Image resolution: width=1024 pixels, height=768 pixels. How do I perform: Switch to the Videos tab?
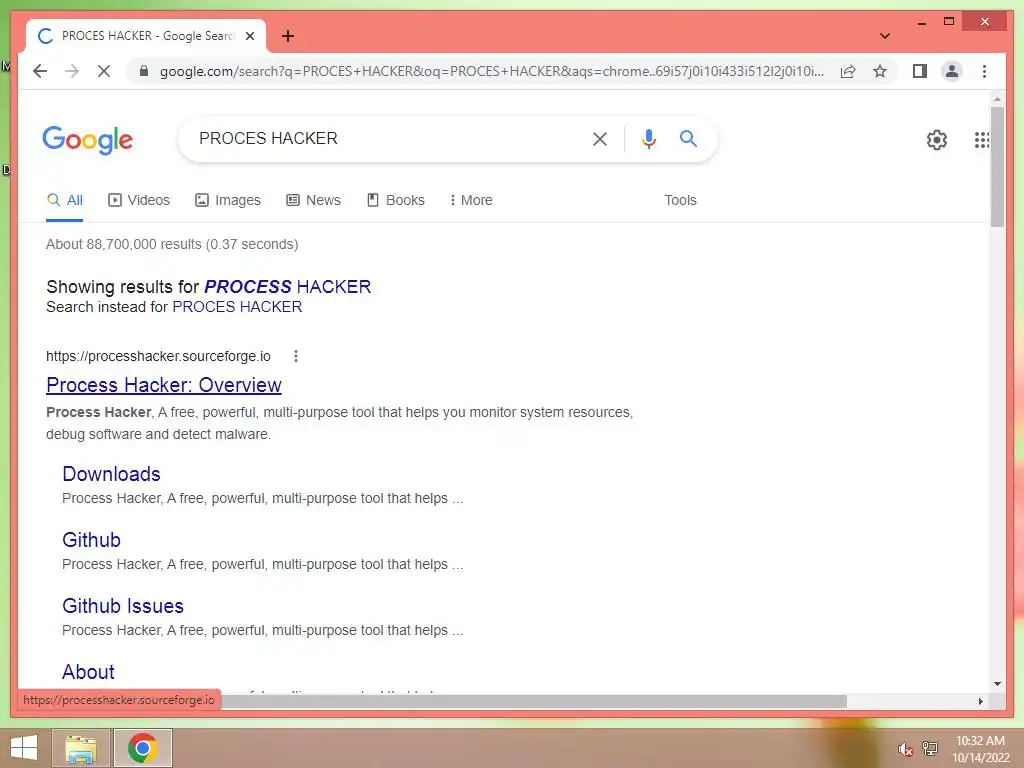[138, 200]
